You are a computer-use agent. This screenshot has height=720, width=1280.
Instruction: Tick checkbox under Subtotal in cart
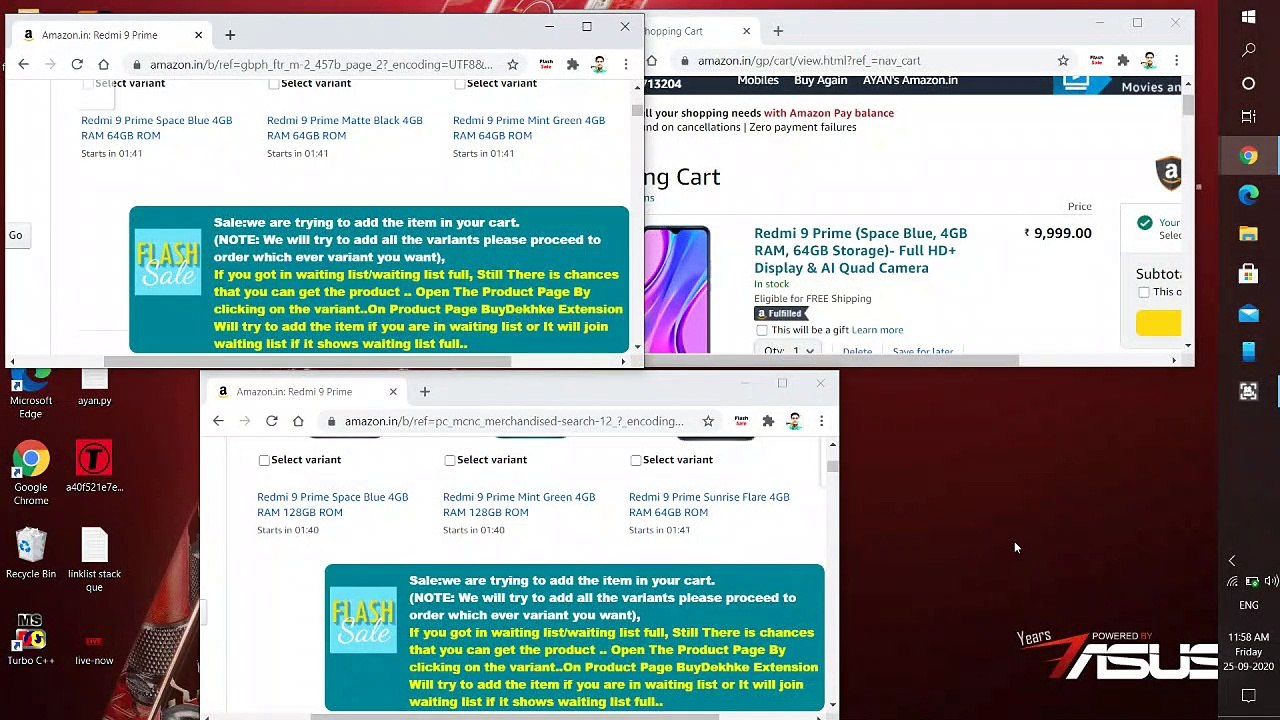[1144, 292]
